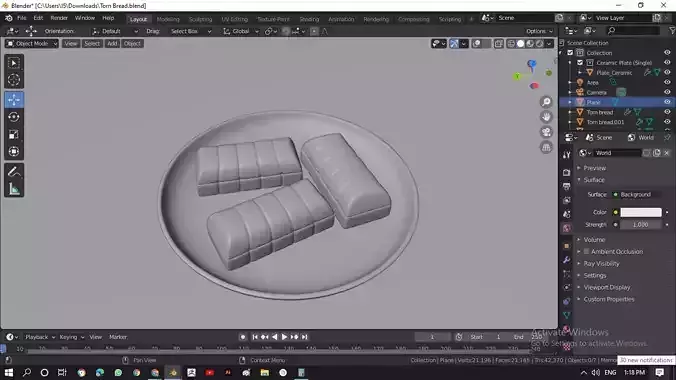
Task: Click the outliner search field icon
Action: click(611, 31)
